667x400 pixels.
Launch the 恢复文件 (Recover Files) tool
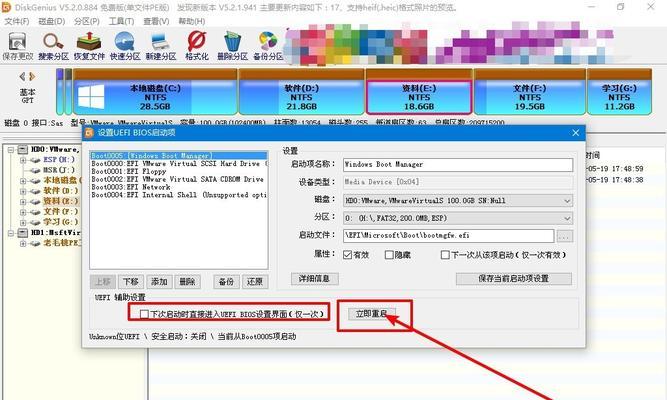pos(89,46)
